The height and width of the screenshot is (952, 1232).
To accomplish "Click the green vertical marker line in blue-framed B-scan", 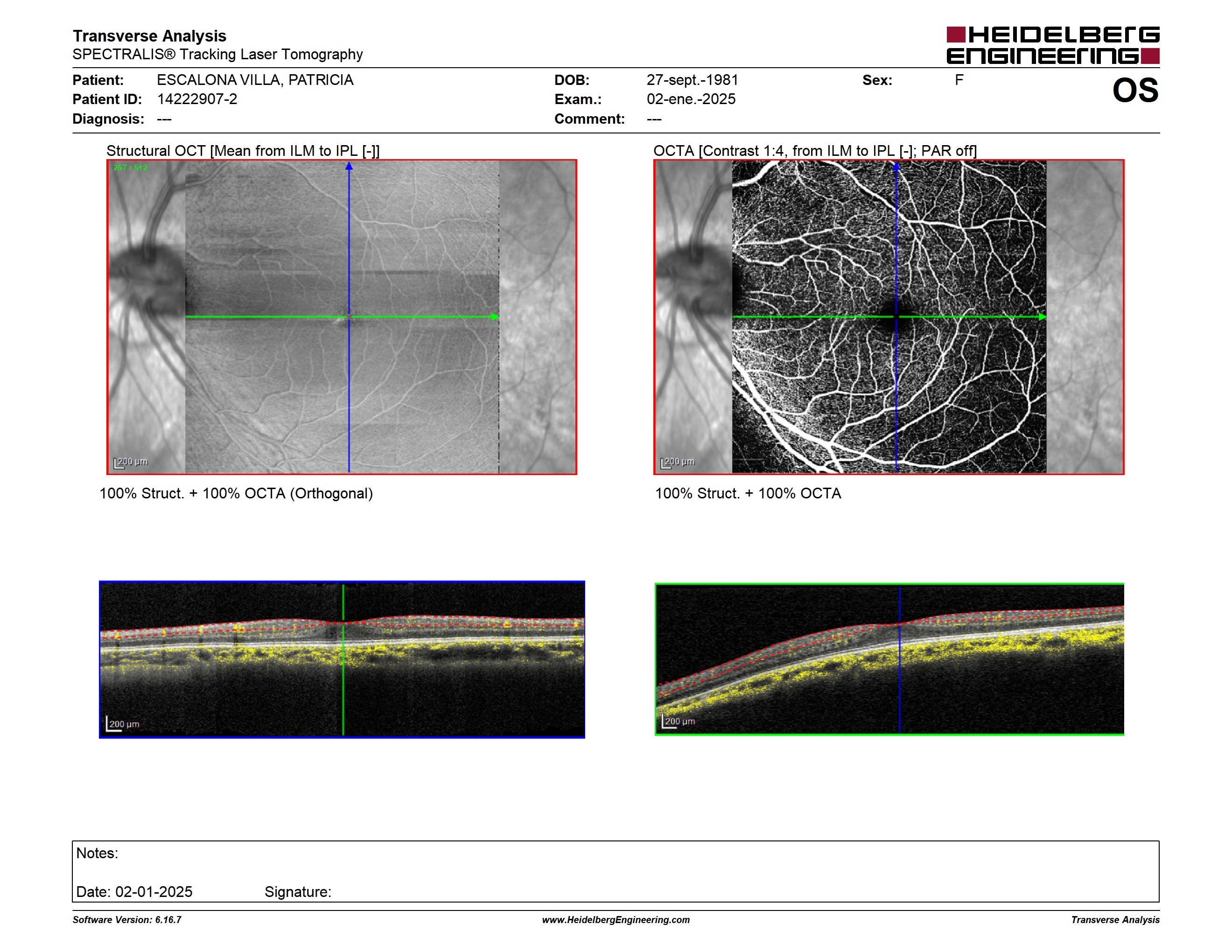I will 343,659.
